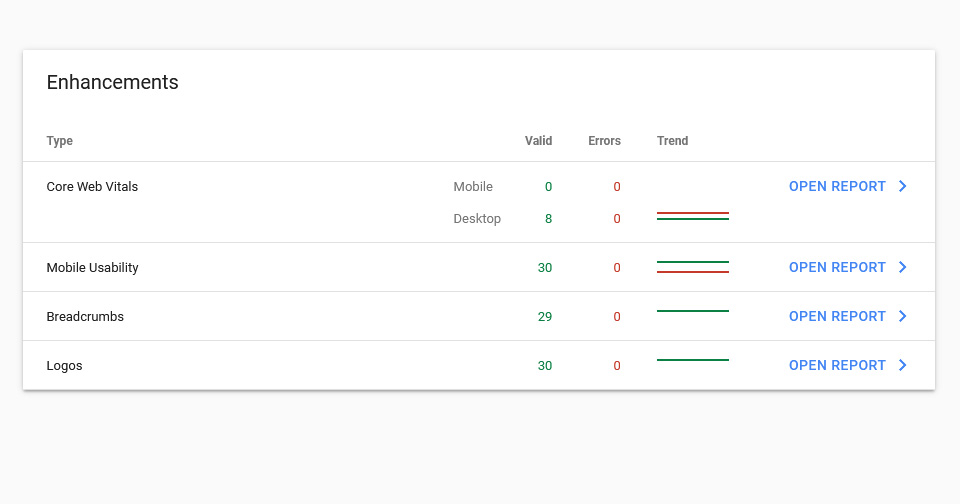Viewport: 960px width, 504px height.
Task: Click the Core Web Vitals Desktop trend sparkline
Action: point(692,216)
